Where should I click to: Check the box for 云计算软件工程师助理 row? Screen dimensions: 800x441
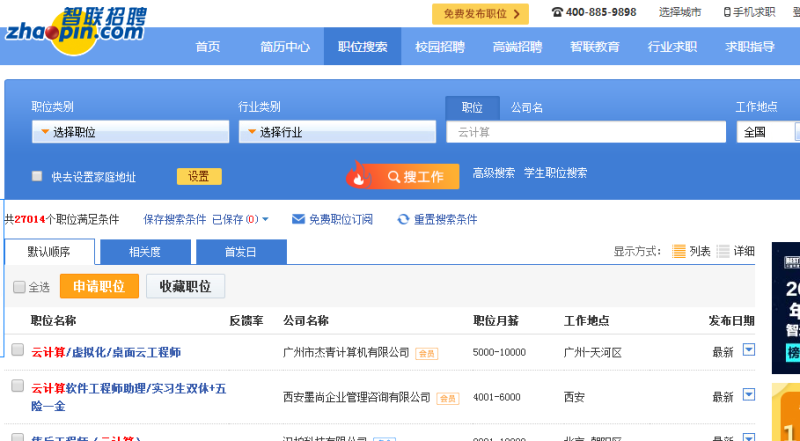[x=18, y=386]
